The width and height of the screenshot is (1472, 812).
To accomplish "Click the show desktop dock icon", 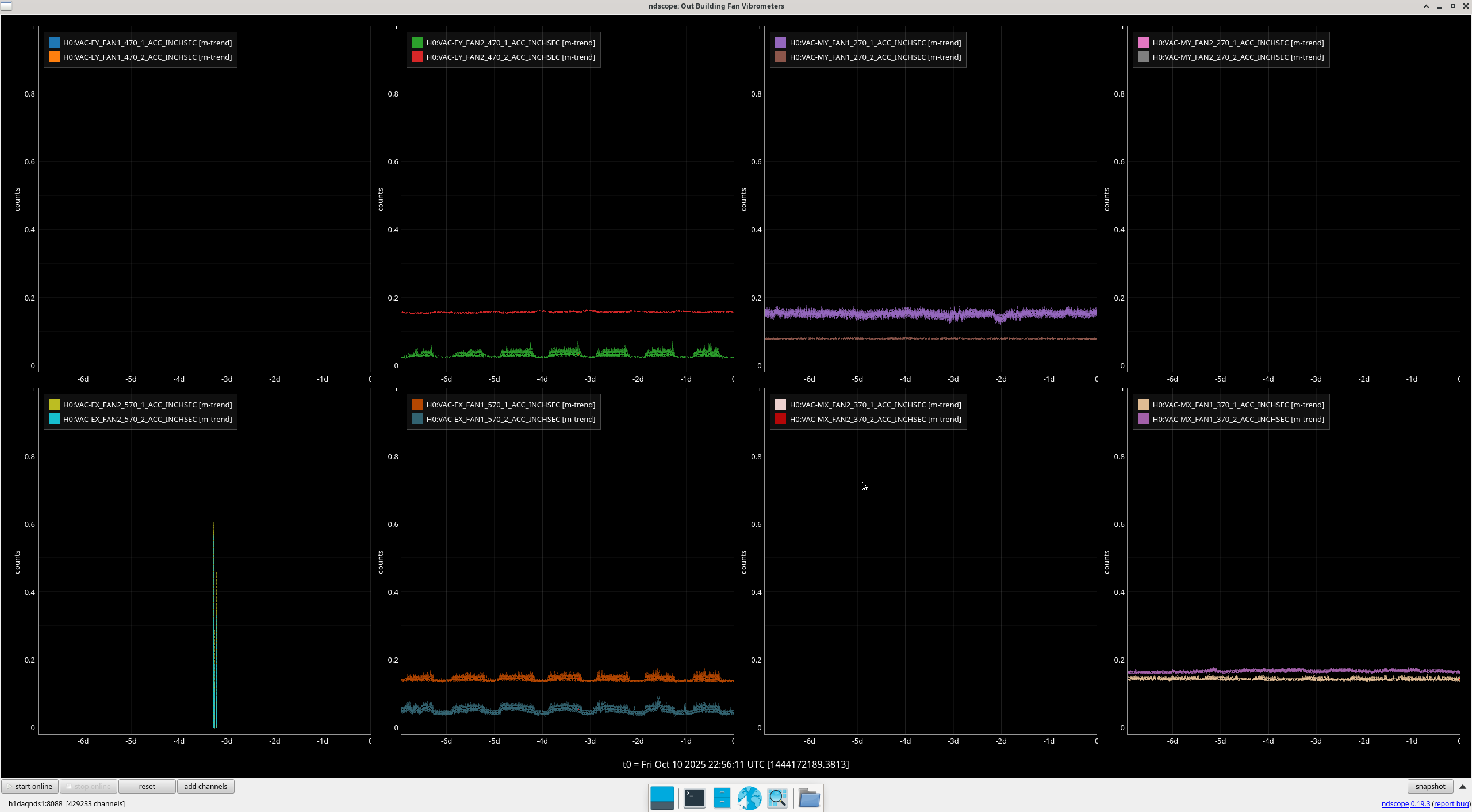I will click(662, 798).
